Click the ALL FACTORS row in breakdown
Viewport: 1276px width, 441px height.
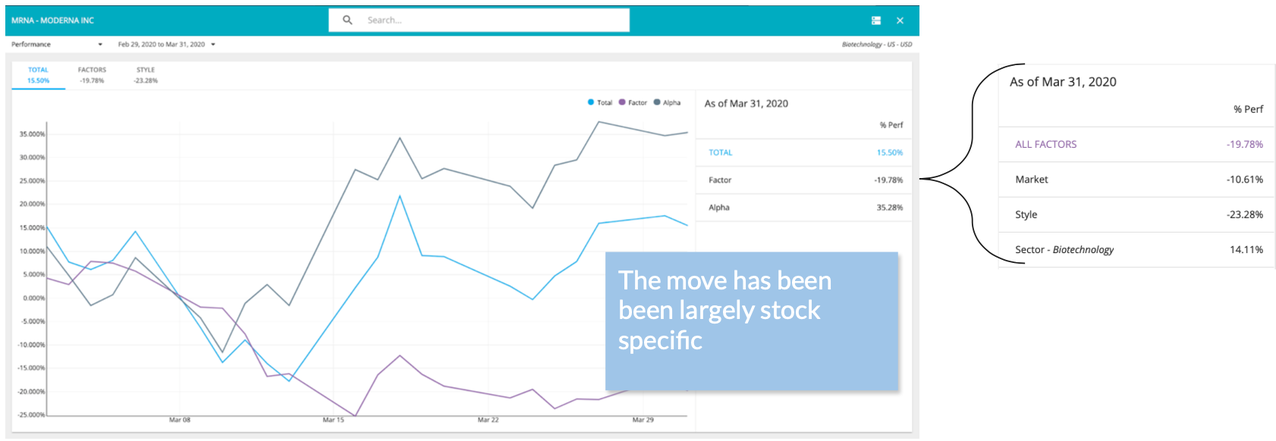(1137, 144)
